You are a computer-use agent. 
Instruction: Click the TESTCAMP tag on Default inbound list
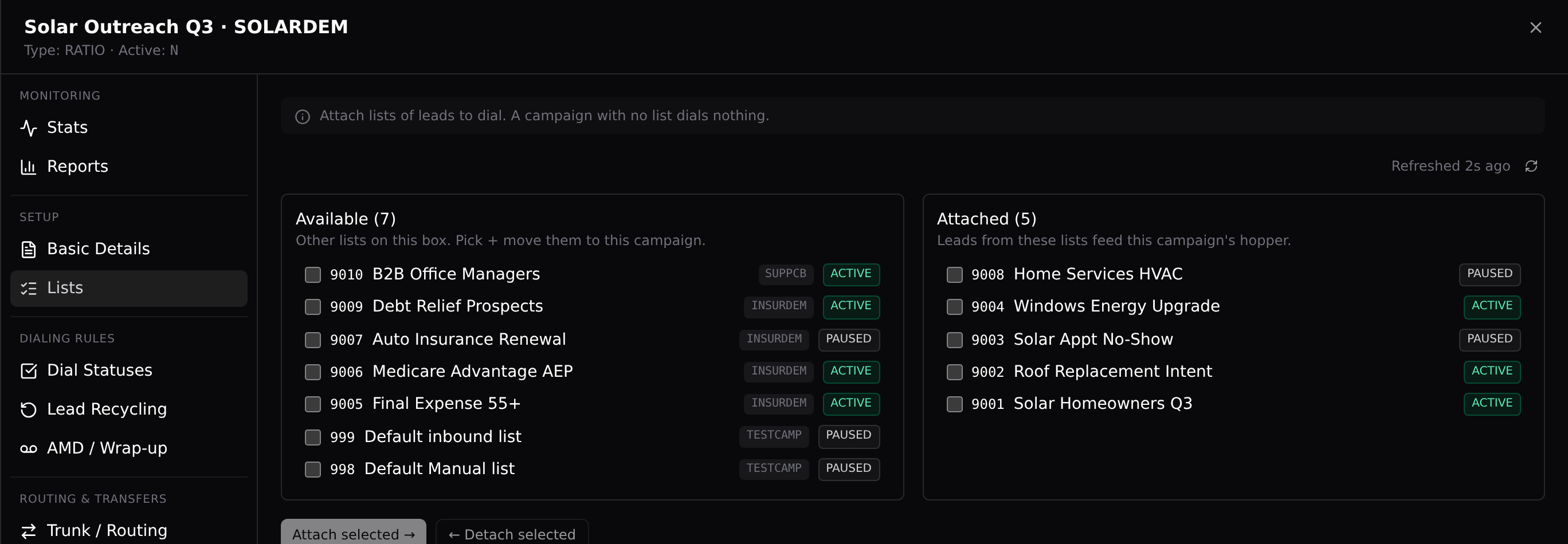tap(774, 435)
